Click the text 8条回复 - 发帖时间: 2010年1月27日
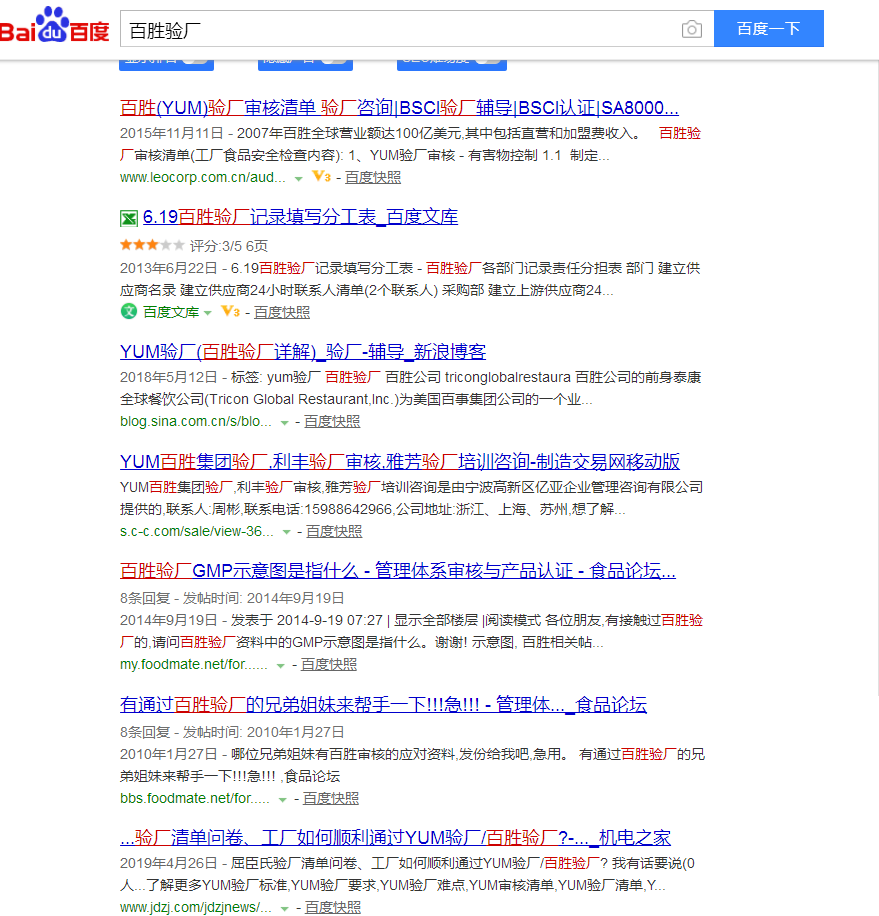 coord(232,732)
